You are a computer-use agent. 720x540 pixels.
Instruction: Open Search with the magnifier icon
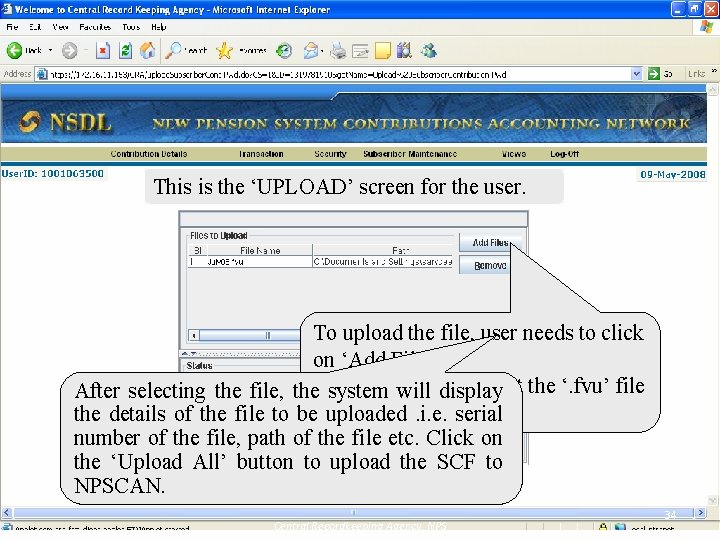pyautogui.click(x=173, y=51)
